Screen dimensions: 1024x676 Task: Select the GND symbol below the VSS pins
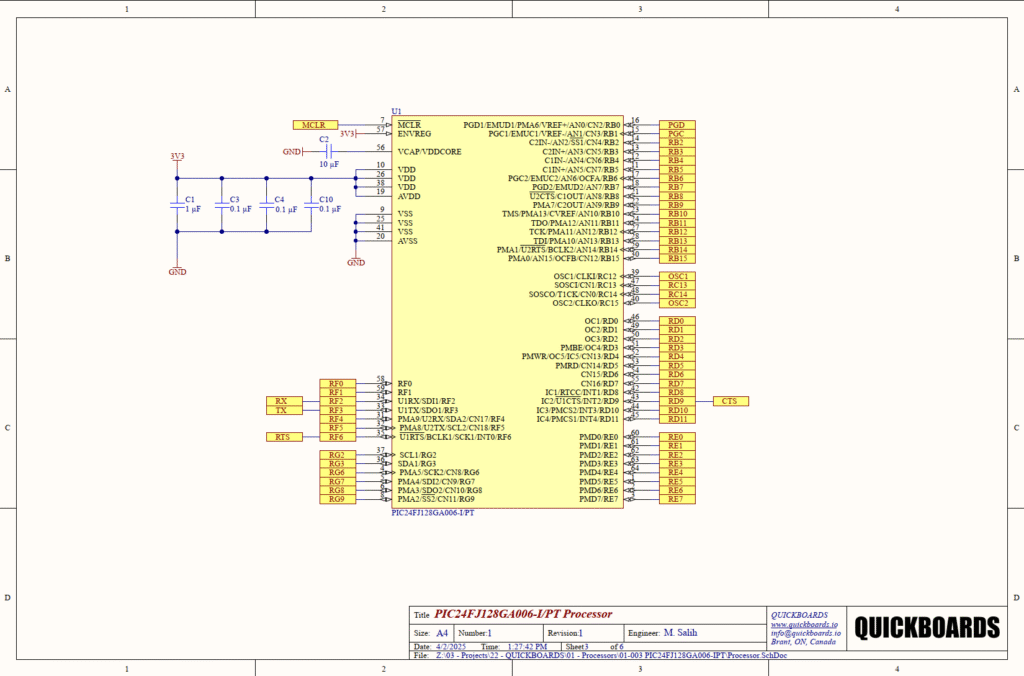(355, 258)
